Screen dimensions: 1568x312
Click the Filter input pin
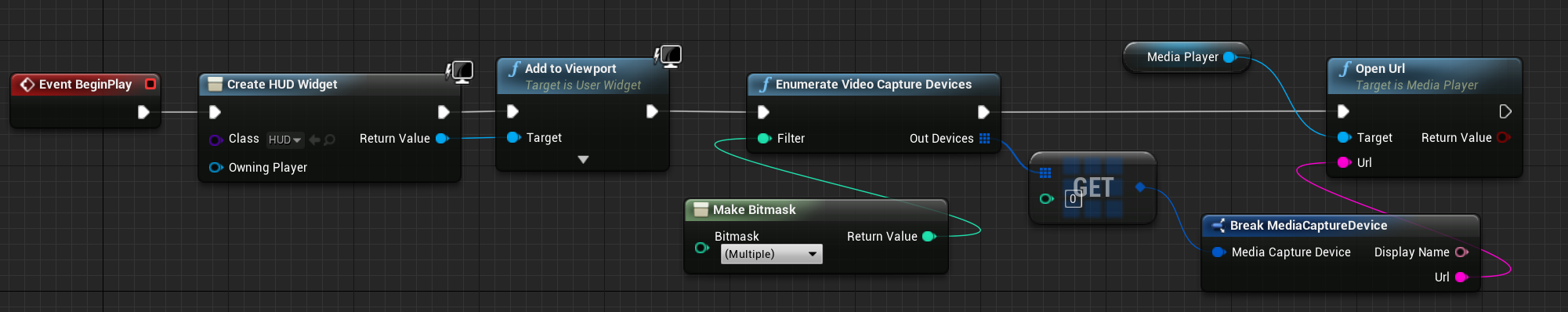[x=764, y=138]
